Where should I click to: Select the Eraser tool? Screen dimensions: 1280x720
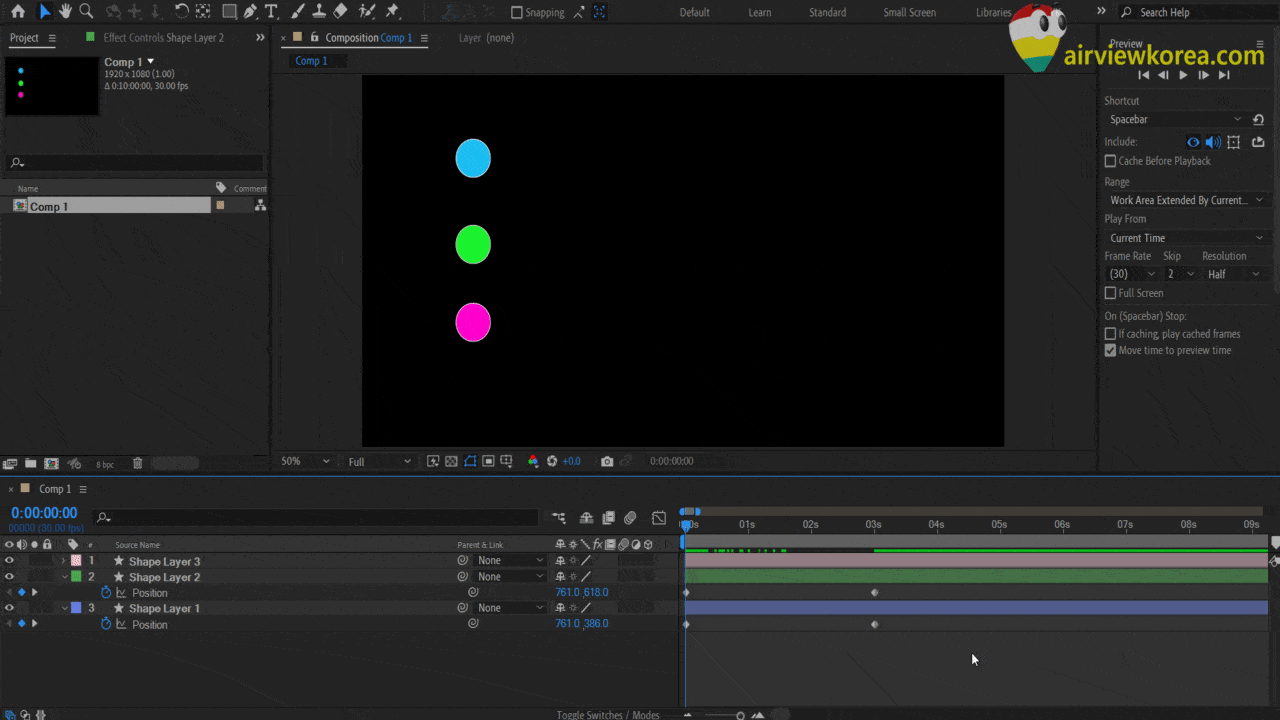340,12
